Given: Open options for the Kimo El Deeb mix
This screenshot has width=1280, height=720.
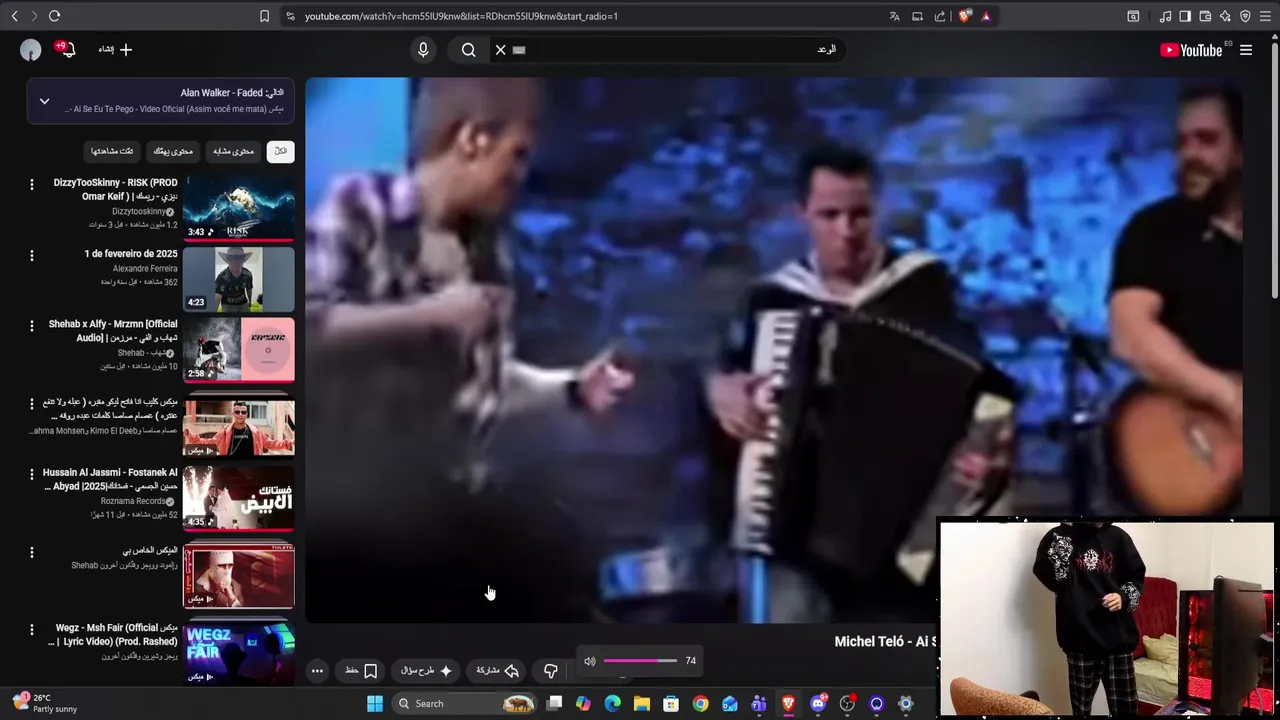Looking at the screenshot, I should (x=31, y=404).
